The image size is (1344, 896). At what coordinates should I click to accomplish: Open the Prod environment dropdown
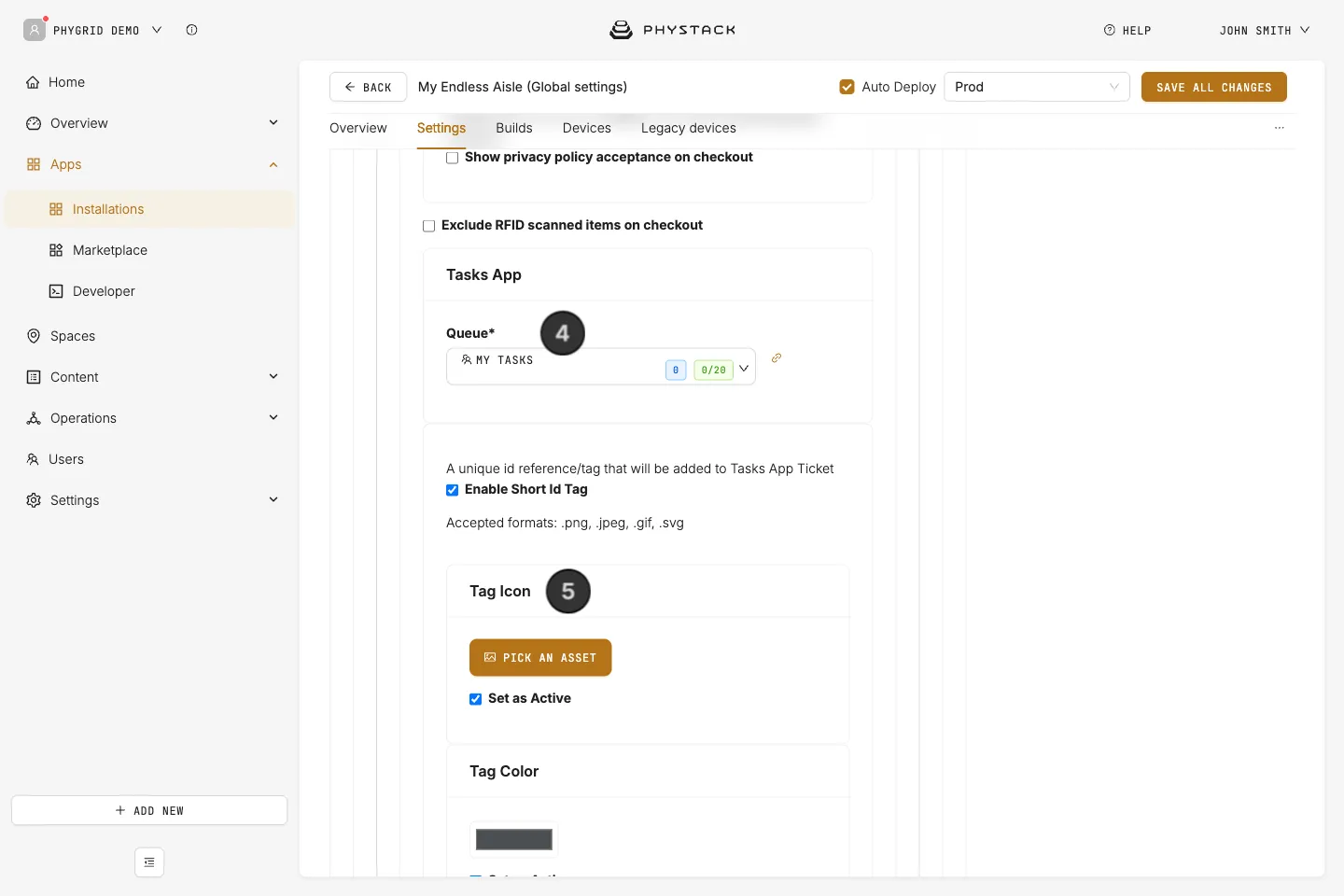coord(1037,87)
